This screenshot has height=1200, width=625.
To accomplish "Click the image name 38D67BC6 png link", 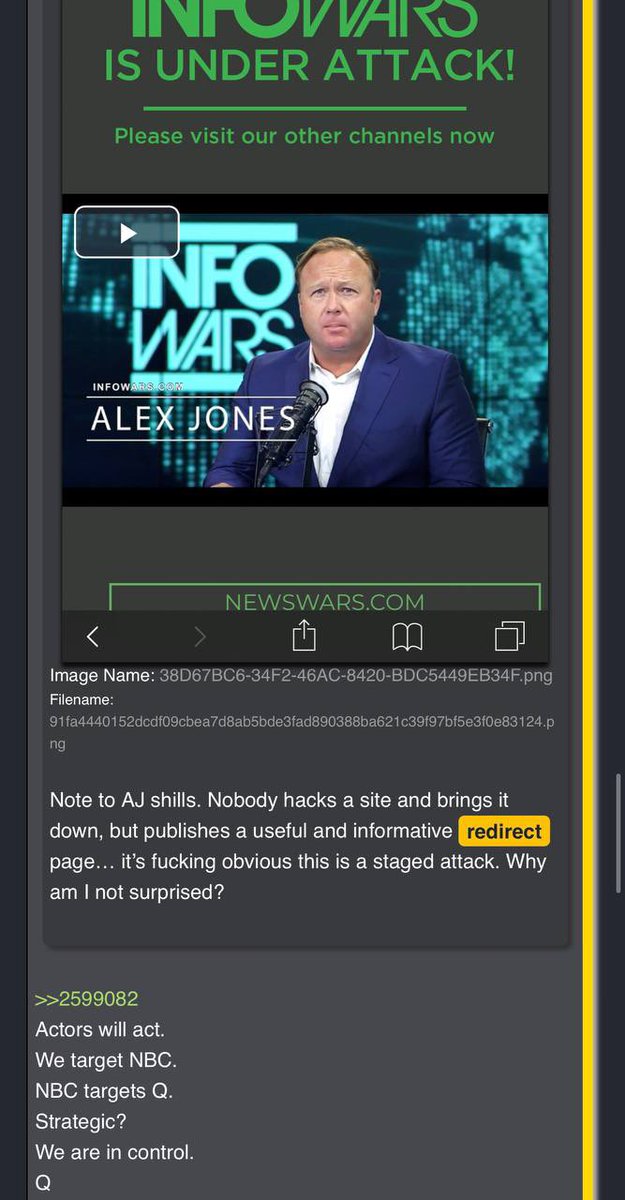I will point(356,675).
